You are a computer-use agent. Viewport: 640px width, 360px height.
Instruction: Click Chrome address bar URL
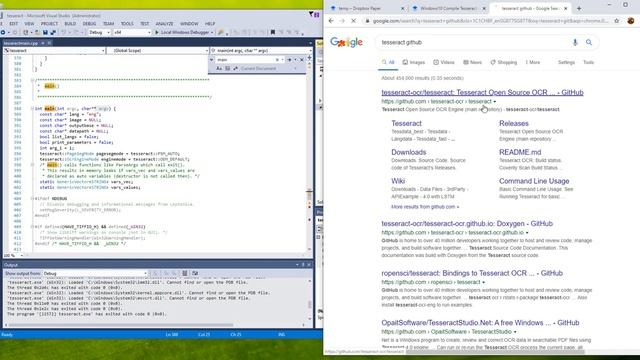pyautogui.click(x=490, y=21)
